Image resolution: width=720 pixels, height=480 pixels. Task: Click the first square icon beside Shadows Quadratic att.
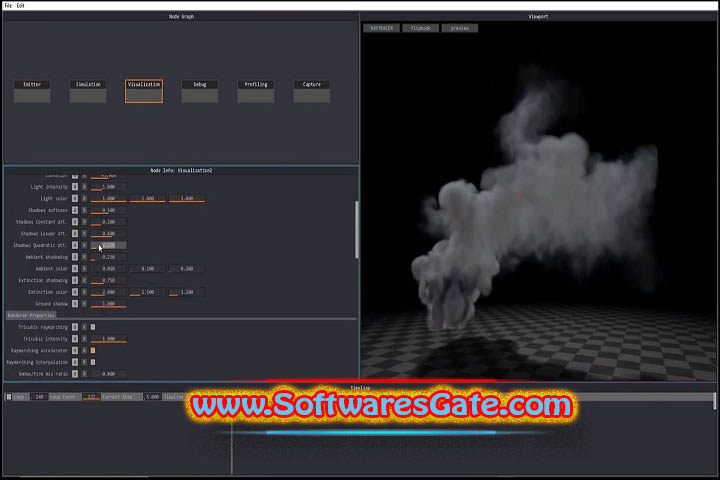(x=75, y=245)
